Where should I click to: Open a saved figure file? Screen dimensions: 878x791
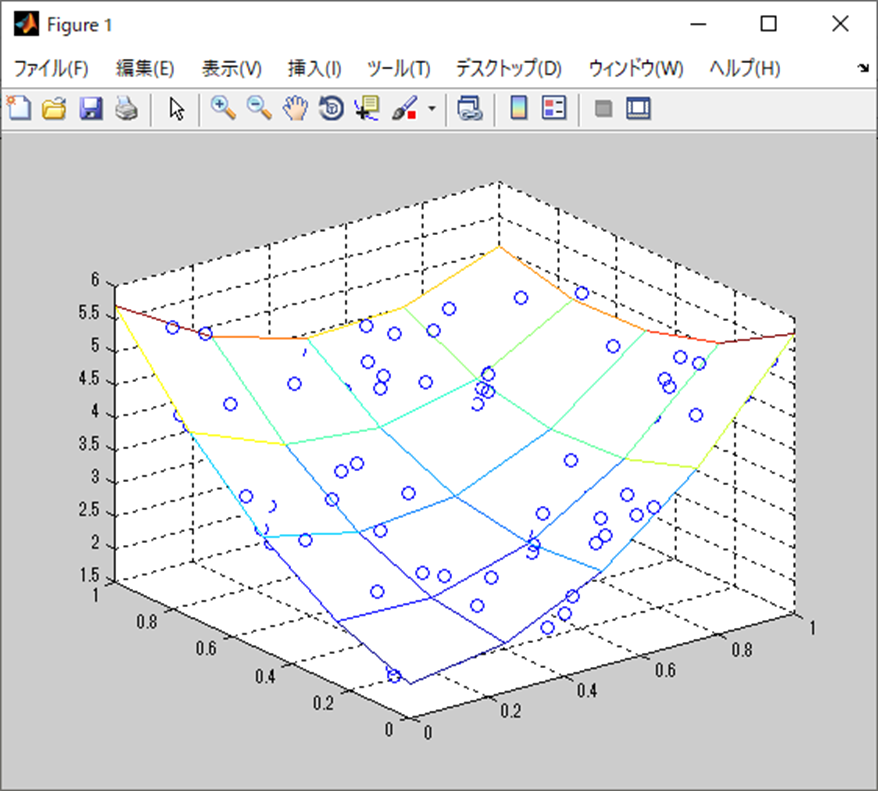click(x=55, y=108)
